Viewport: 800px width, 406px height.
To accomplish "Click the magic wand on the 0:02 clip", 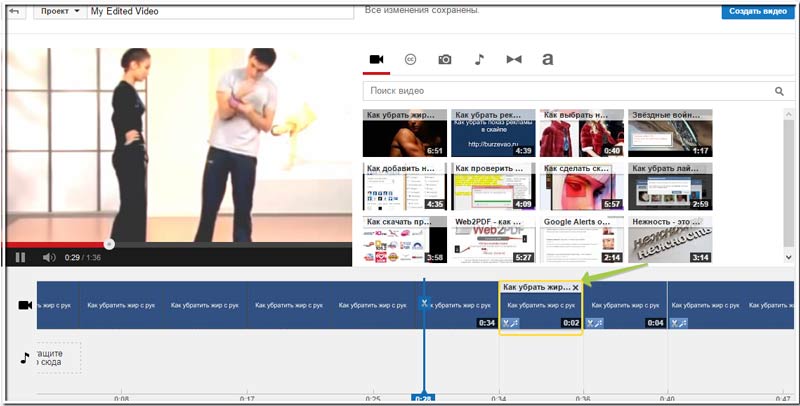I will tap(511, 323).
